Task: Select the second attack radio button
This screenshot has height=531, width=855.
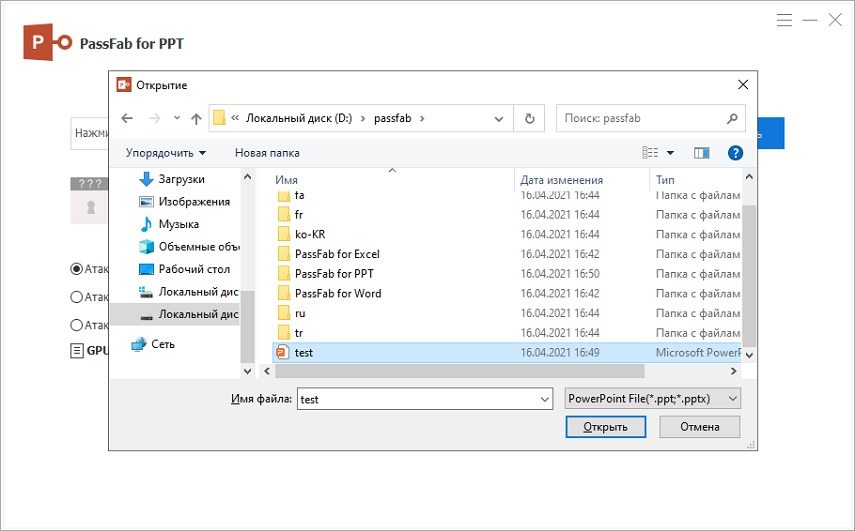Action: (x=77, y=297)
